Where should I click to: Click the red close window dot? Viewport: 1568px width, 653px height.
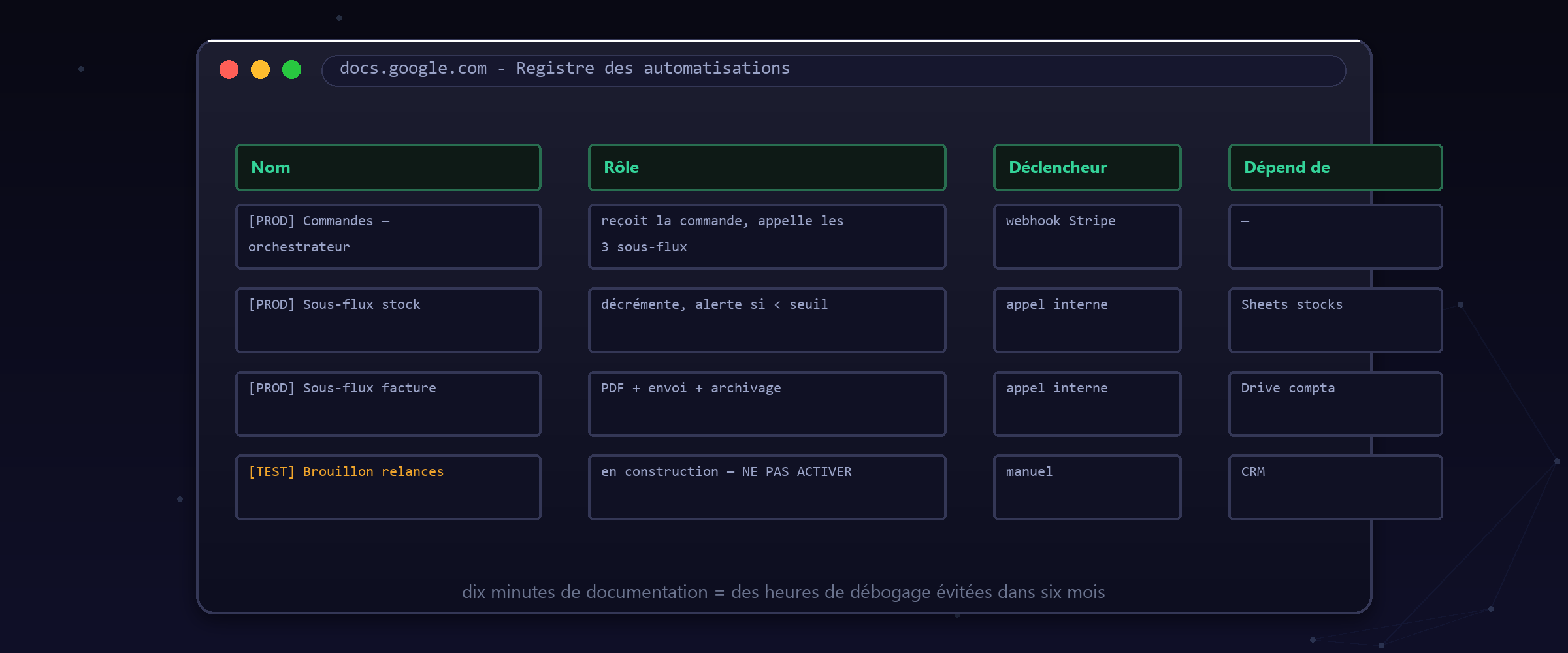click(x=229, y=69)
